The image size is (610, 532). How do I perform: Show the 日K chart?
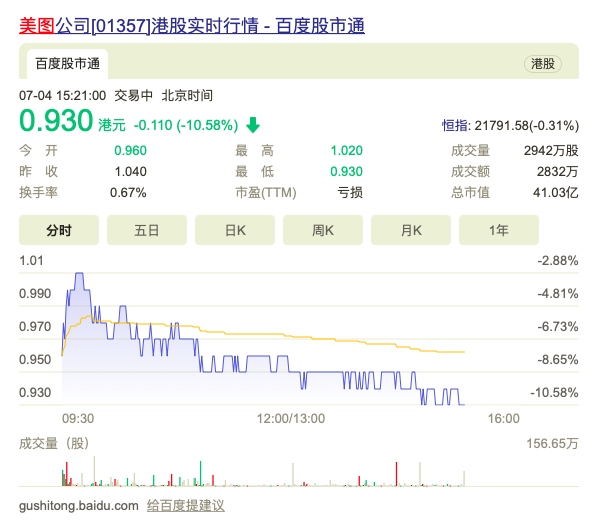[235, 230]
